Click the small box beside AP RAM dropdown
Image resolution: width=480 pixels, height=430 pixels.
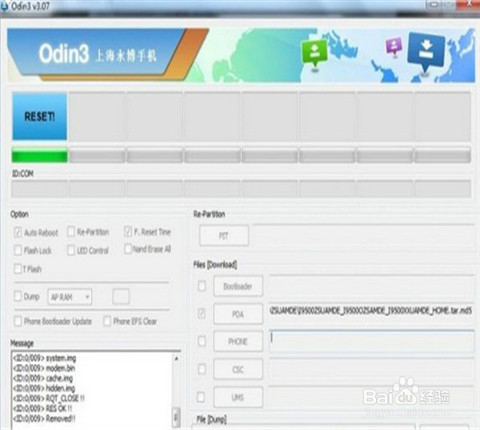tap(121, 296)
